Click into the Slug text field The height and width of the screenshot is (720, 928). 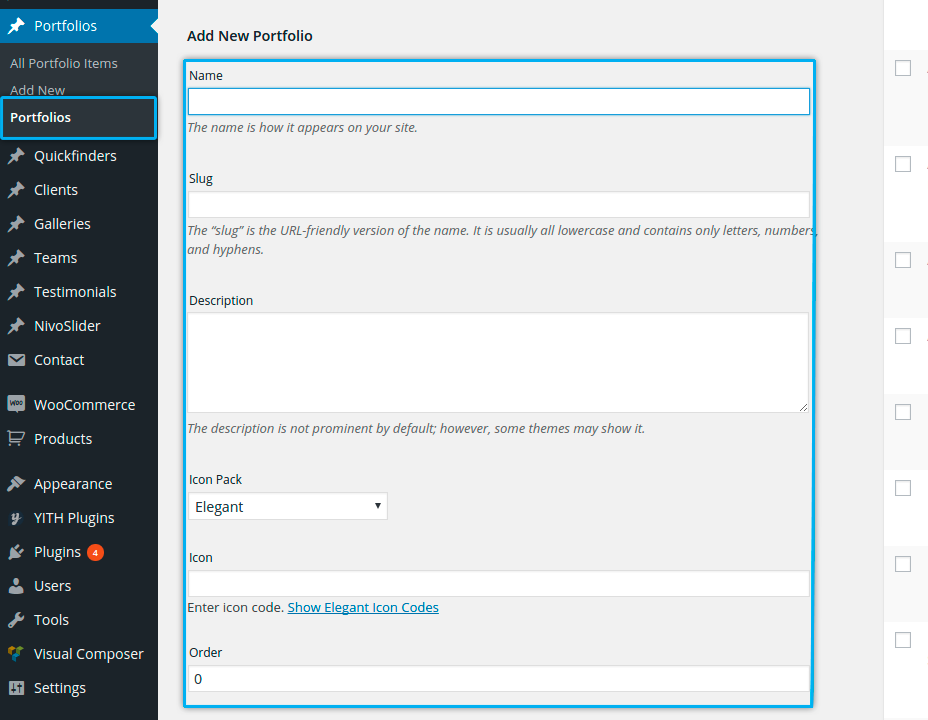pyautogui.click(x=498, y=205)
